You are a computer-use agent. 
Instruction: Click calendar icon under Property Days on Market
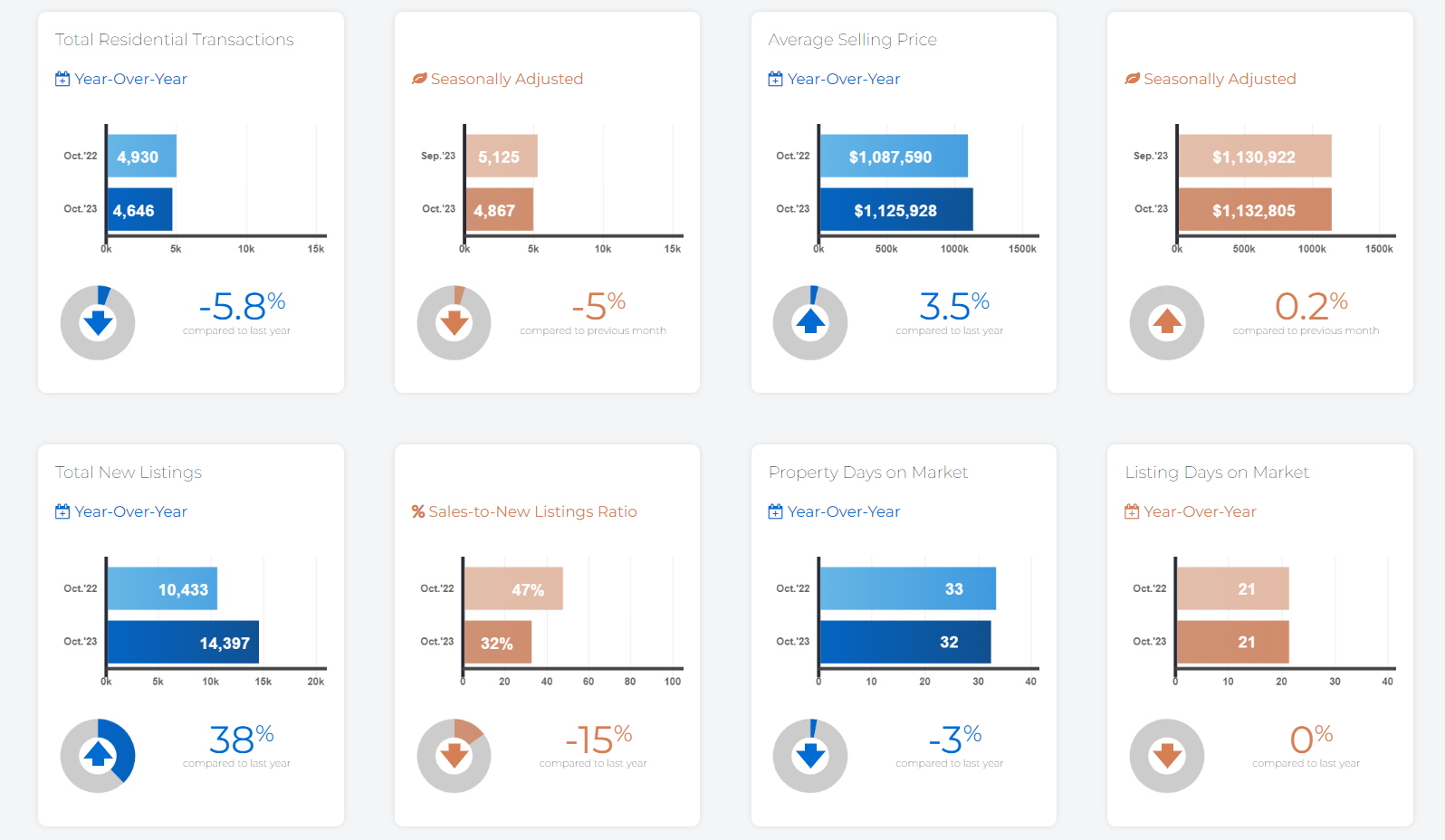(775, 511)
